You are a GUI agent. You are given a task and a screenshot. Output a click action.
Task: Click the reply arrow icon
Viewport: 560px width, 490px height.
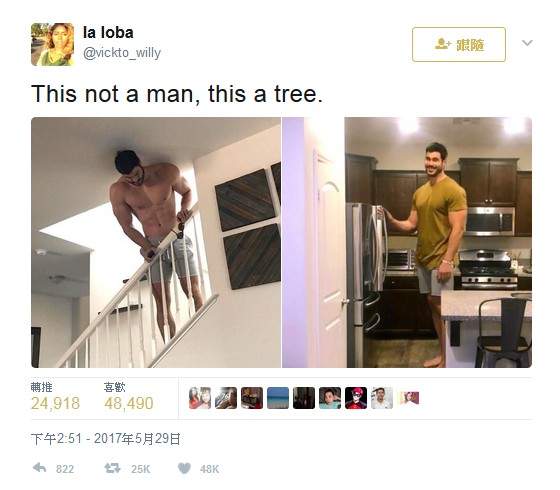click(x=40, y=468)
